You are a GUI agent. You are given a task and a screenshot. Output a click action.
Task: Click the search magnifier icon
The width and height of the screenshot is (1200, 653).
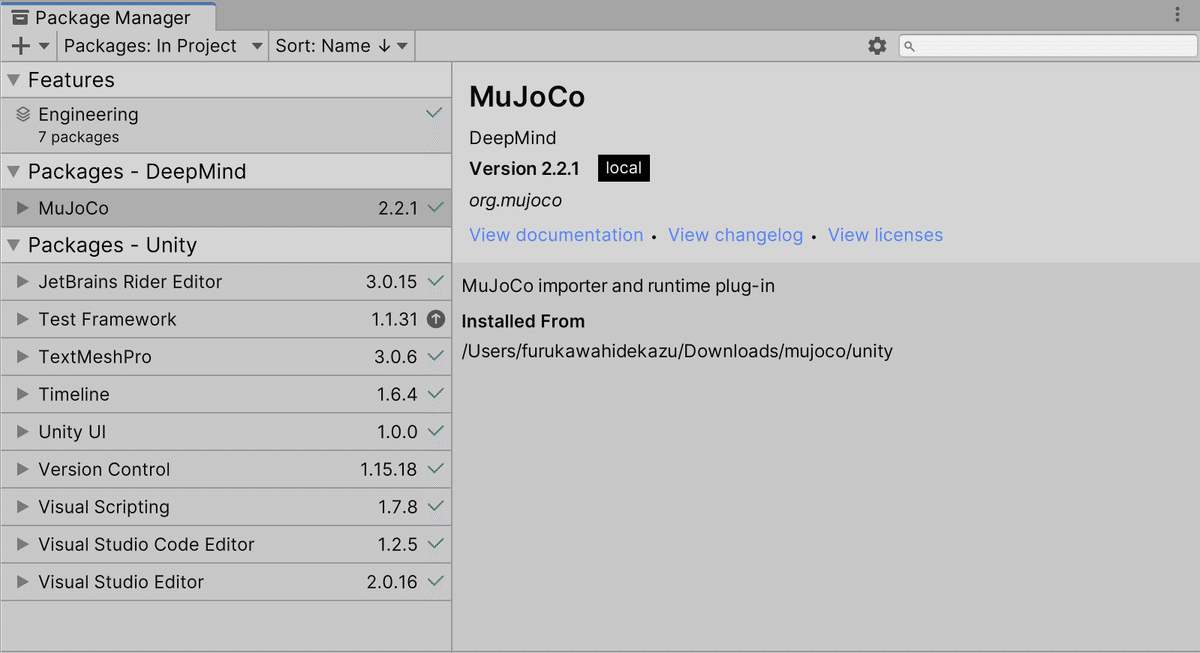coord(908,45)
